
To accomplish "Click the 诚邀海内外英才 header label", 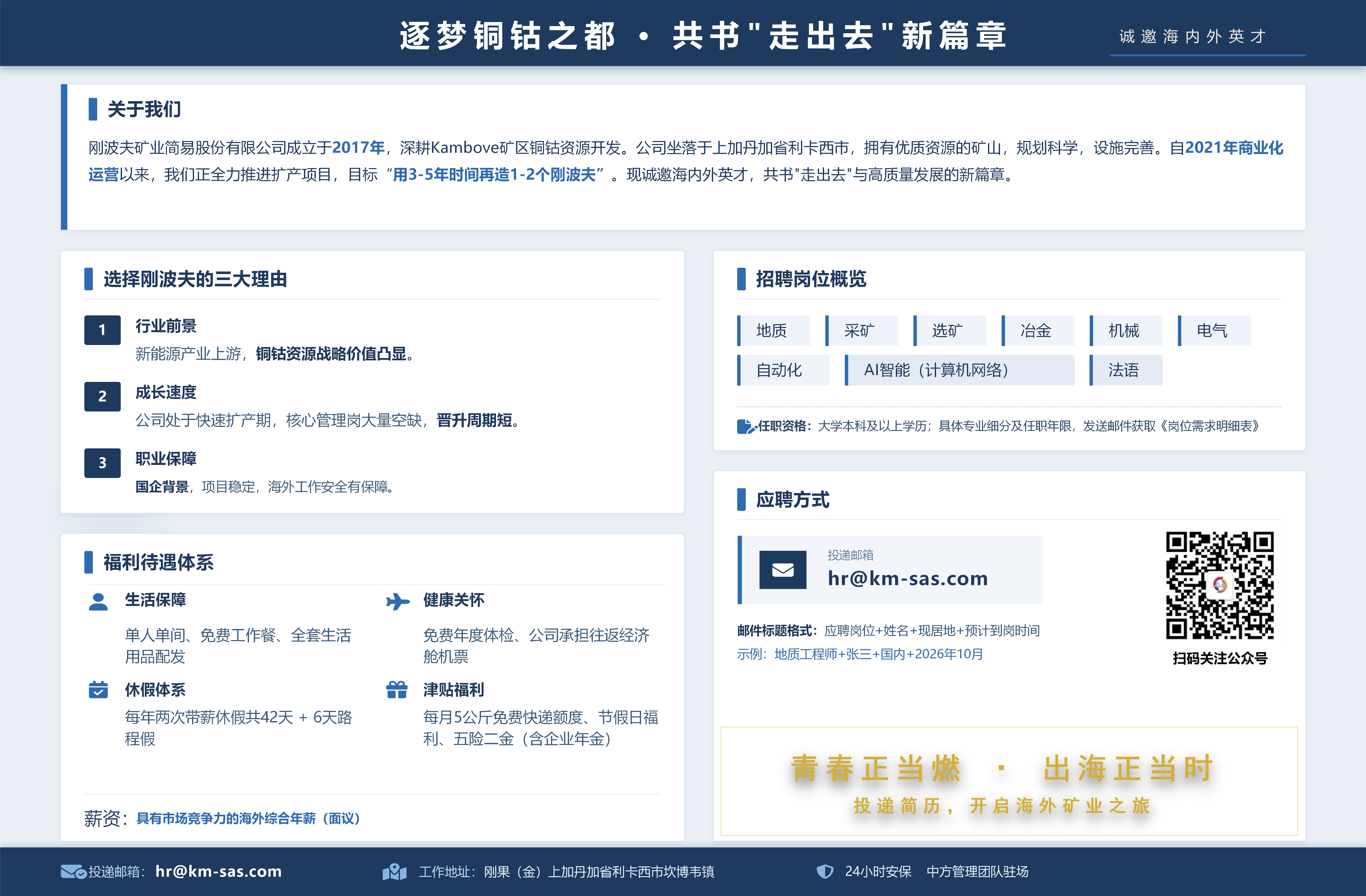I will click(1193, 37).
